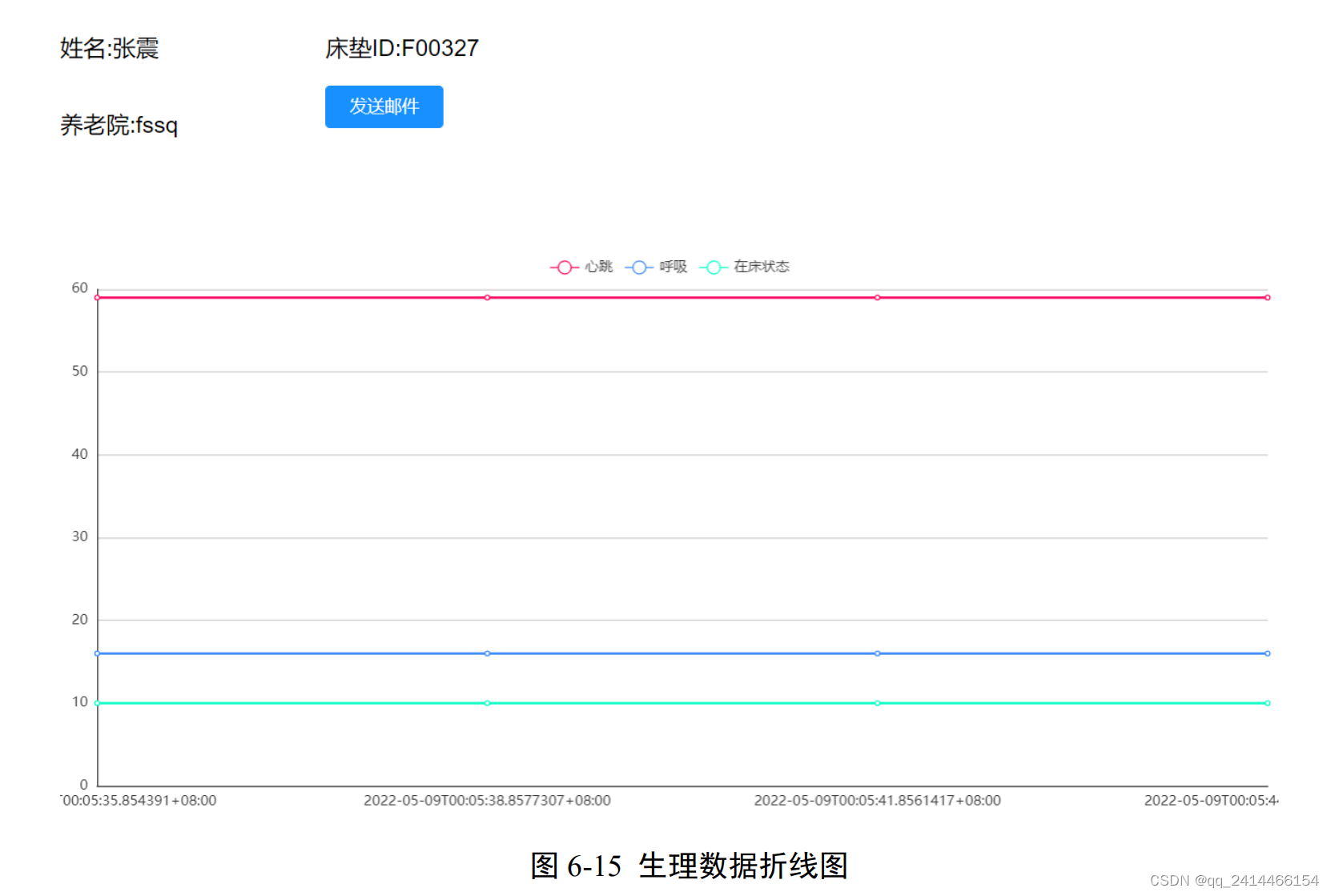1331x896 pixels.
Task: Click the y-axis value 40
Action: click(x=80, y=454)
